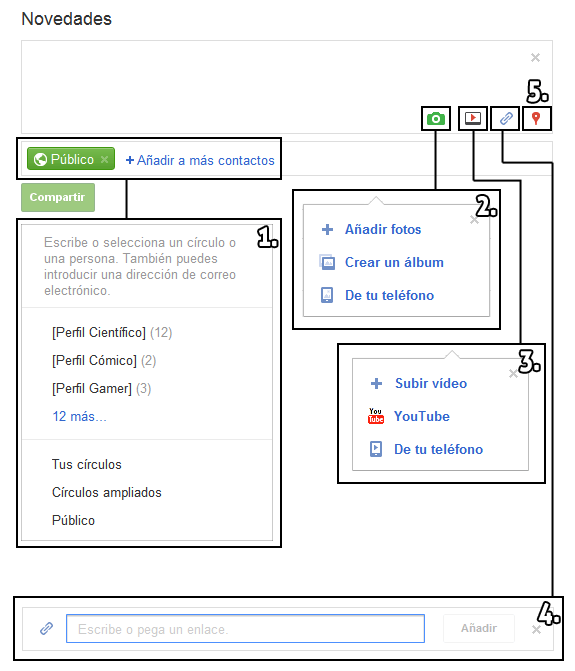
Task: Click the album icon beside Crear un álbum
Action: 327,262
